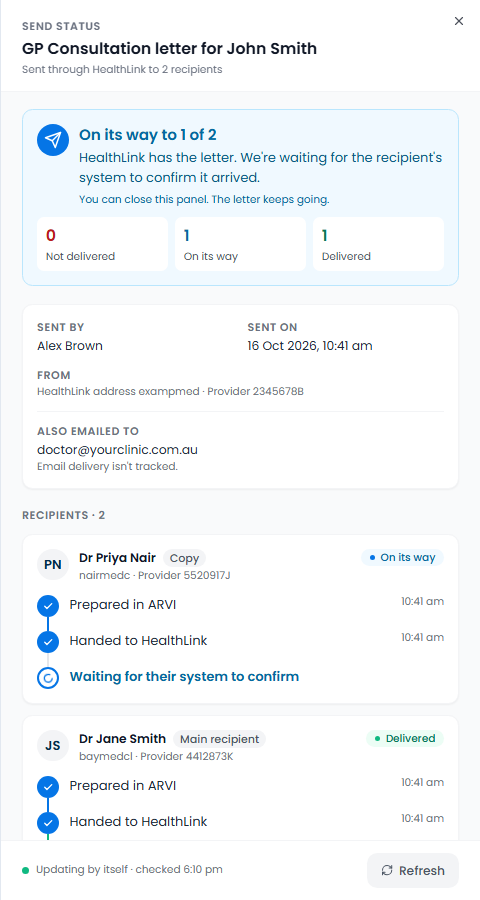Click the date 16 Oct 2026, 10:41 am
480x900 pixels.
[x=310, y=346]
